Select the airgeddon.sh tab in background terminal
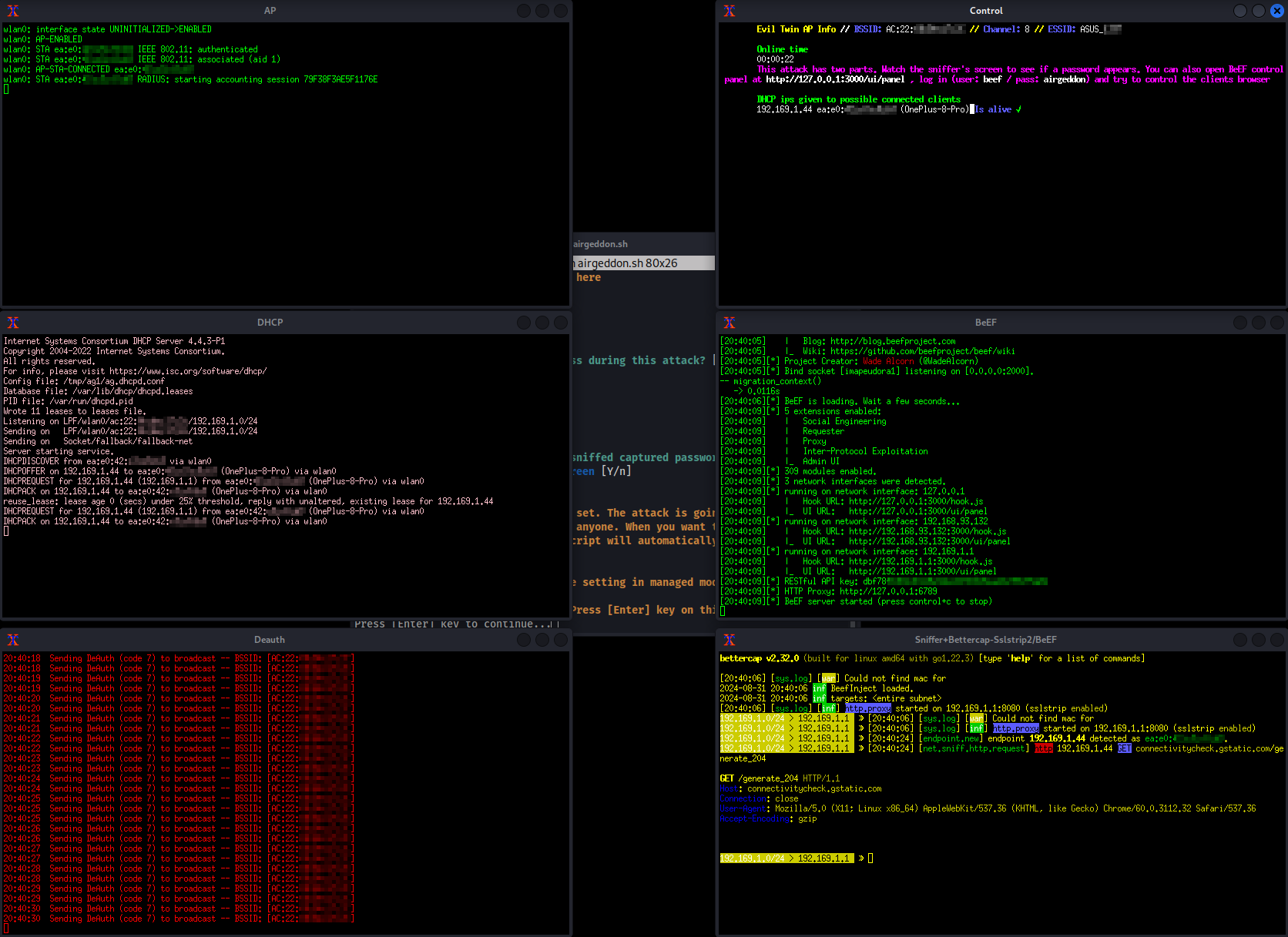 pyautogui.click(x=601, y=244)
